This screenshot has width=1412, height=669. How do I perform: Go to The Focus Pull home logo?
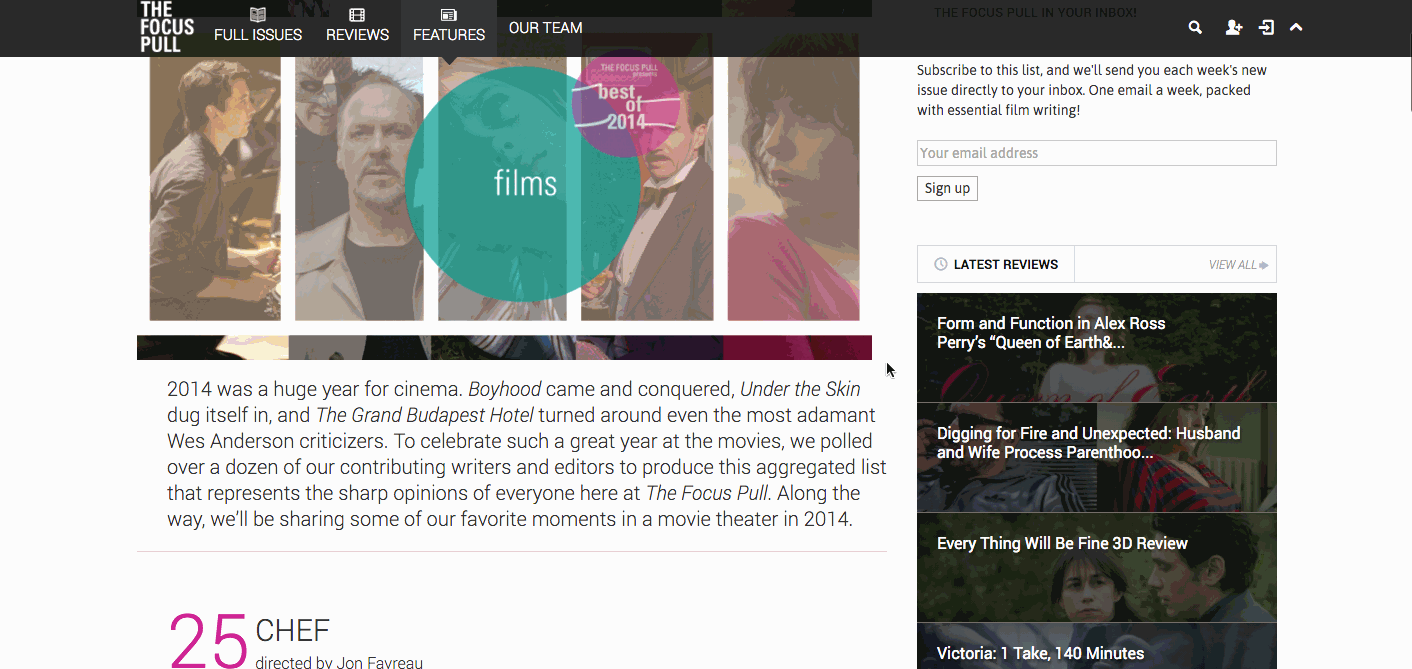167,27
